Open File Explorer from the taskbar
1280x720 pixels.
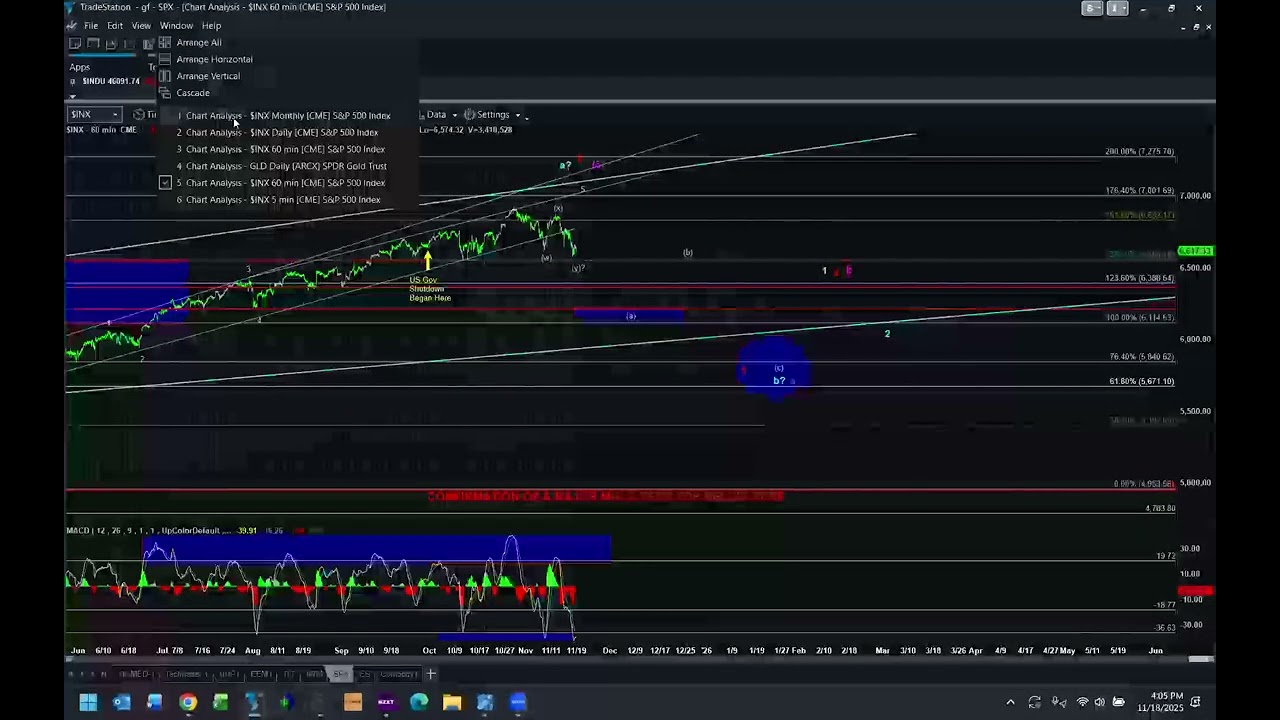click(x=452, y=702)
